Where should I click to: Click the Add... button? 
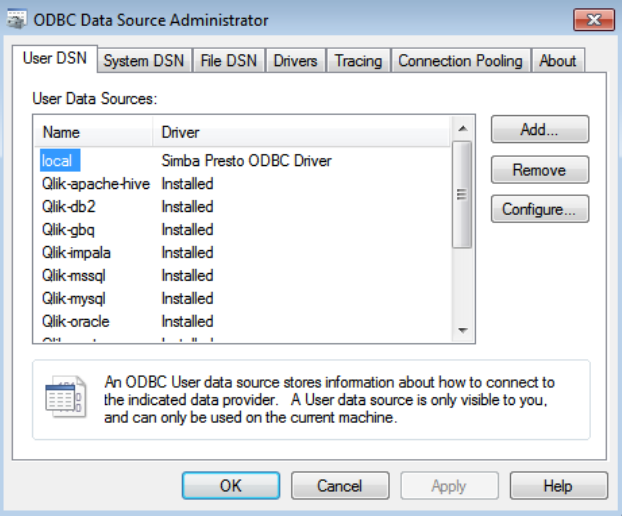(539, 129)
